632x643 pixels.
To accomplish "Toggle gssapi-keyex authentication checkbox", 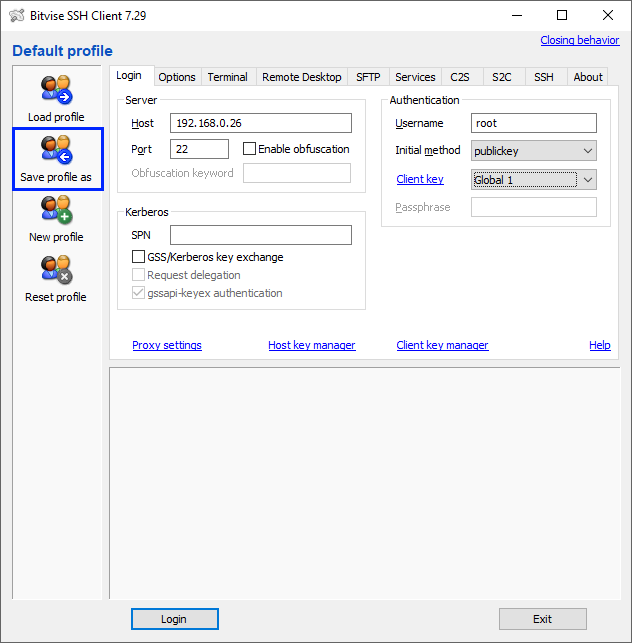I will point(138,293).
